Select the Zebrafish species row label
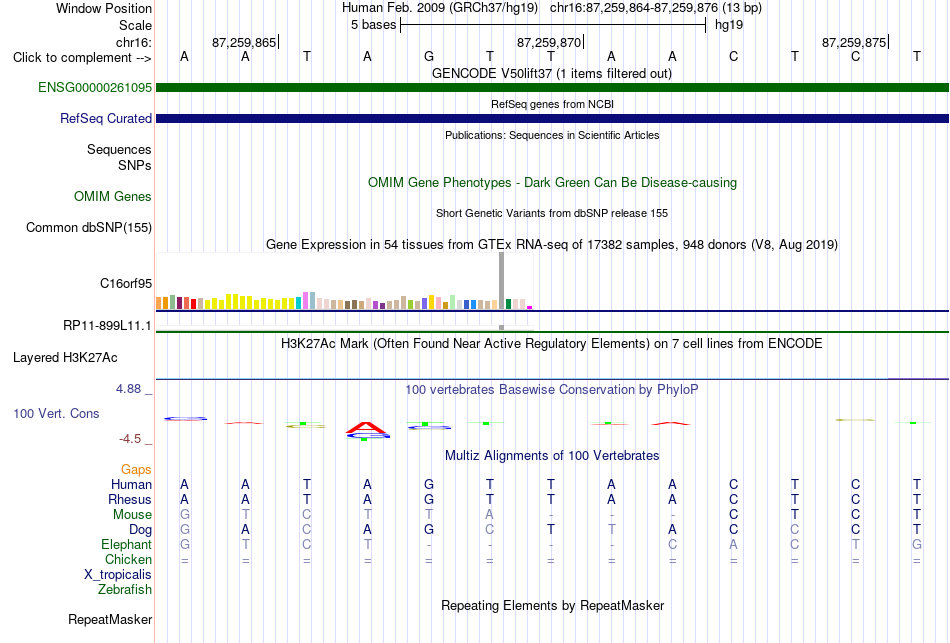 [x=125, y=589]
